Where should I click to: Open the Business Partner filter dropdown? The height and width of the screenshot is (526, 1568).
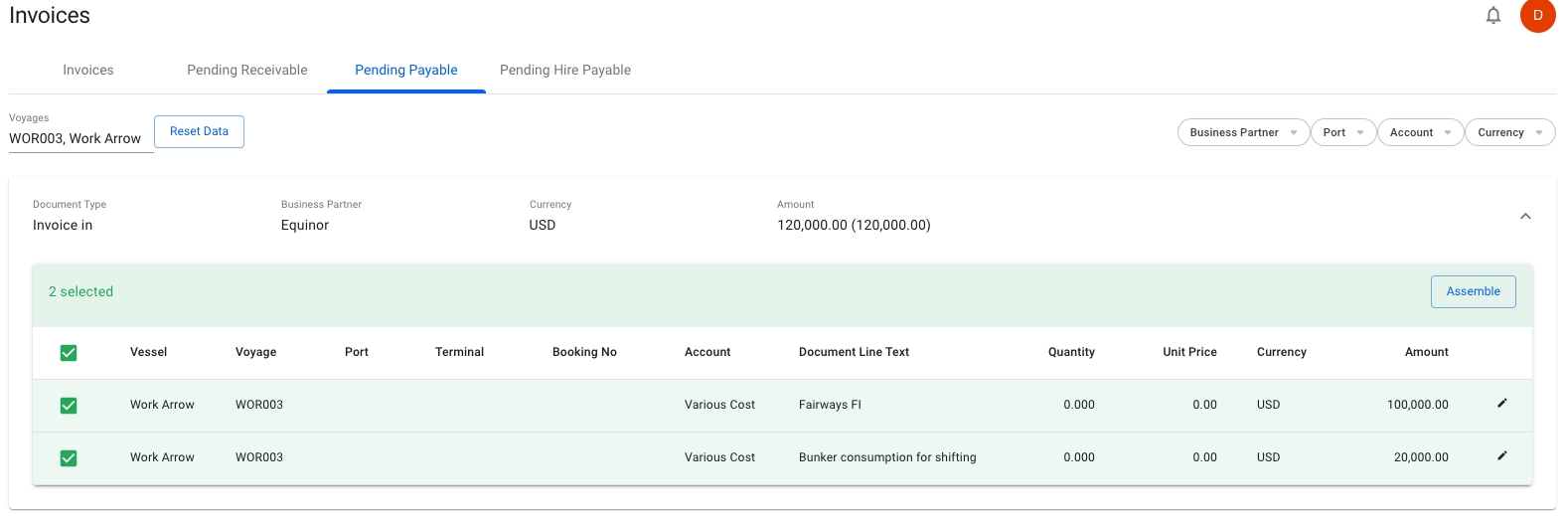[1243, 132]
